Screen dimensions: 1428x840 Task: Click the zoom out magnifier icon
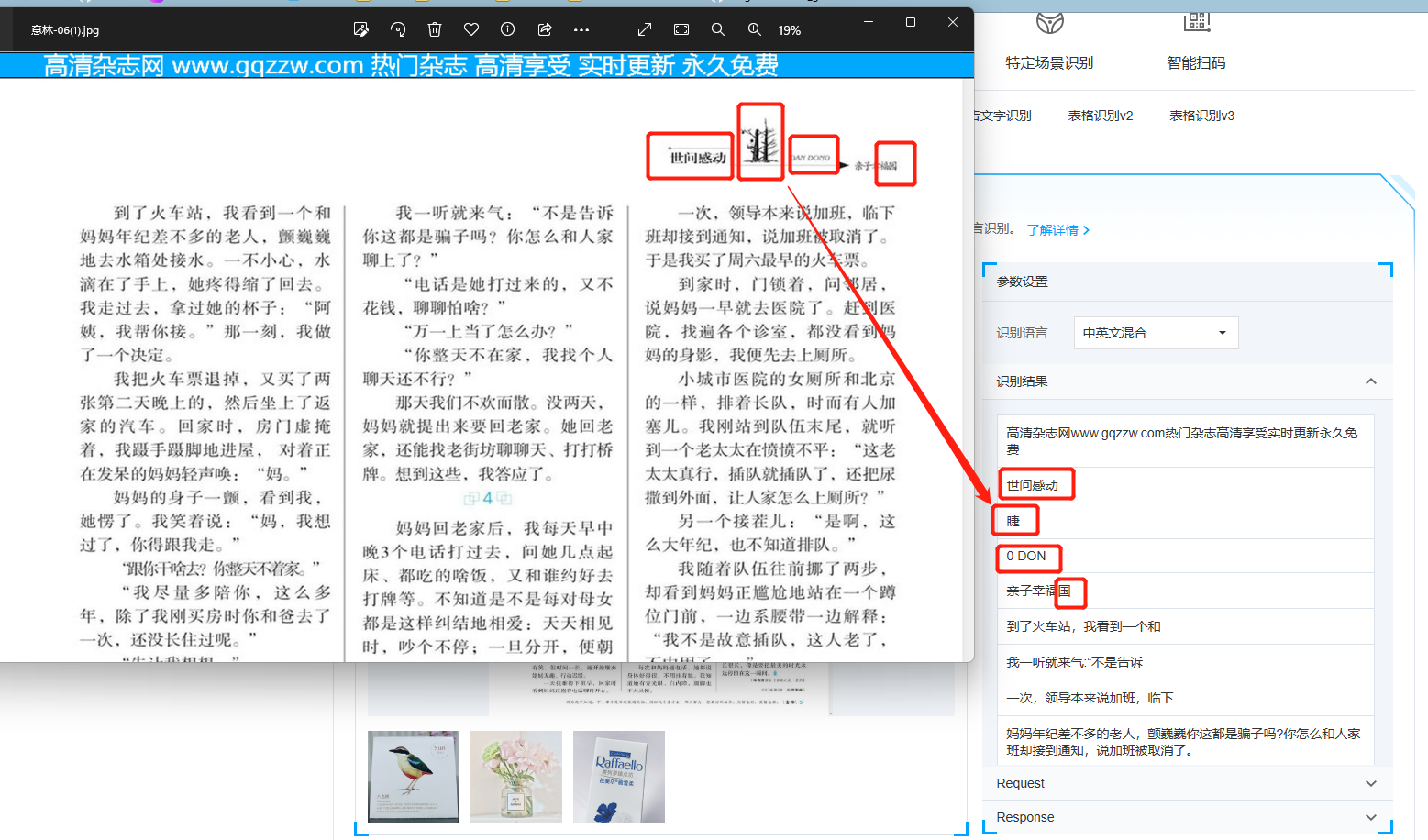click(718, 29)
